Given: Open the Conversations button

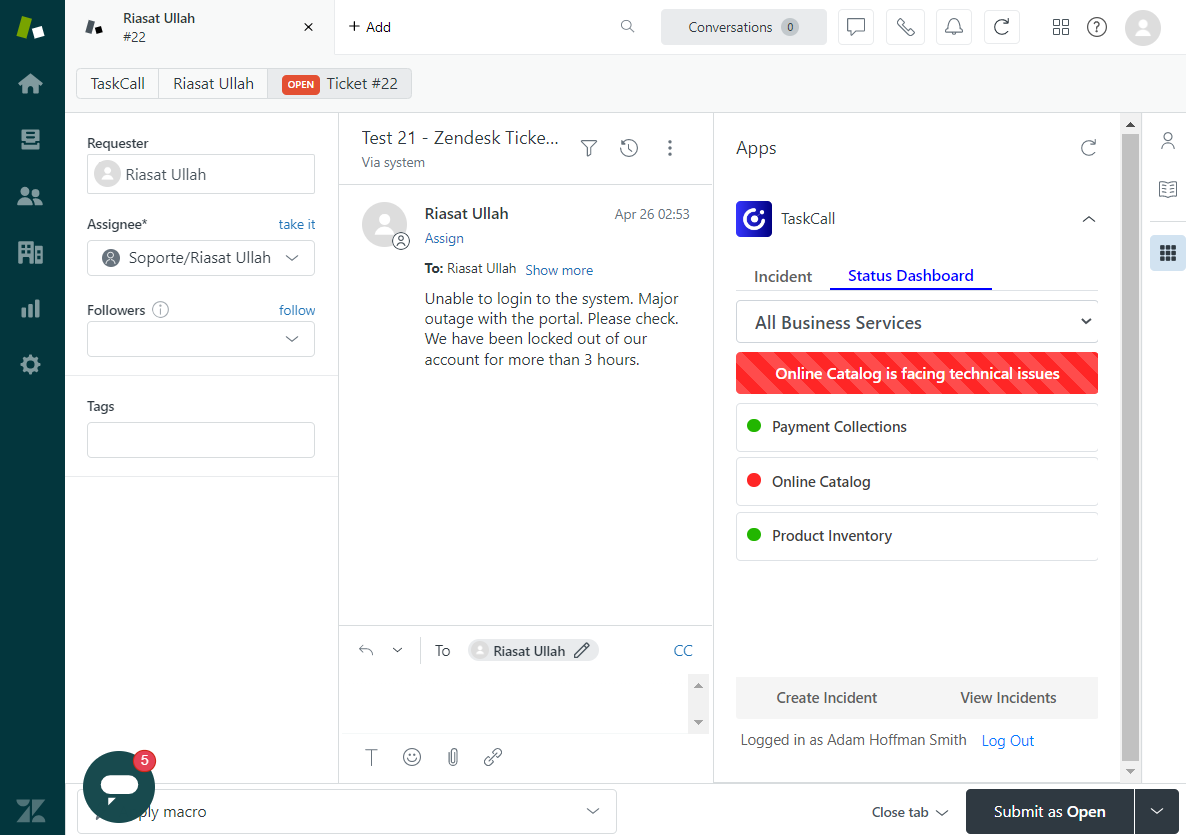Looking at the screenshot, I should click(744, 27).
